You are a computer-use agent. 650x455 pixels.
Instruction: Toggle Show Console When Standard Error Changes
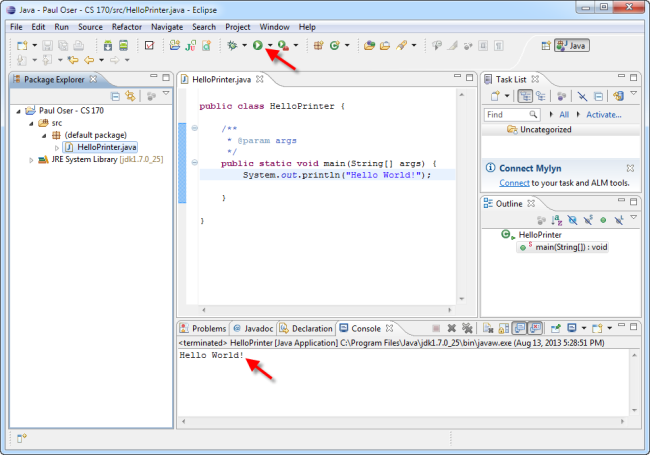tap(535, 329)
